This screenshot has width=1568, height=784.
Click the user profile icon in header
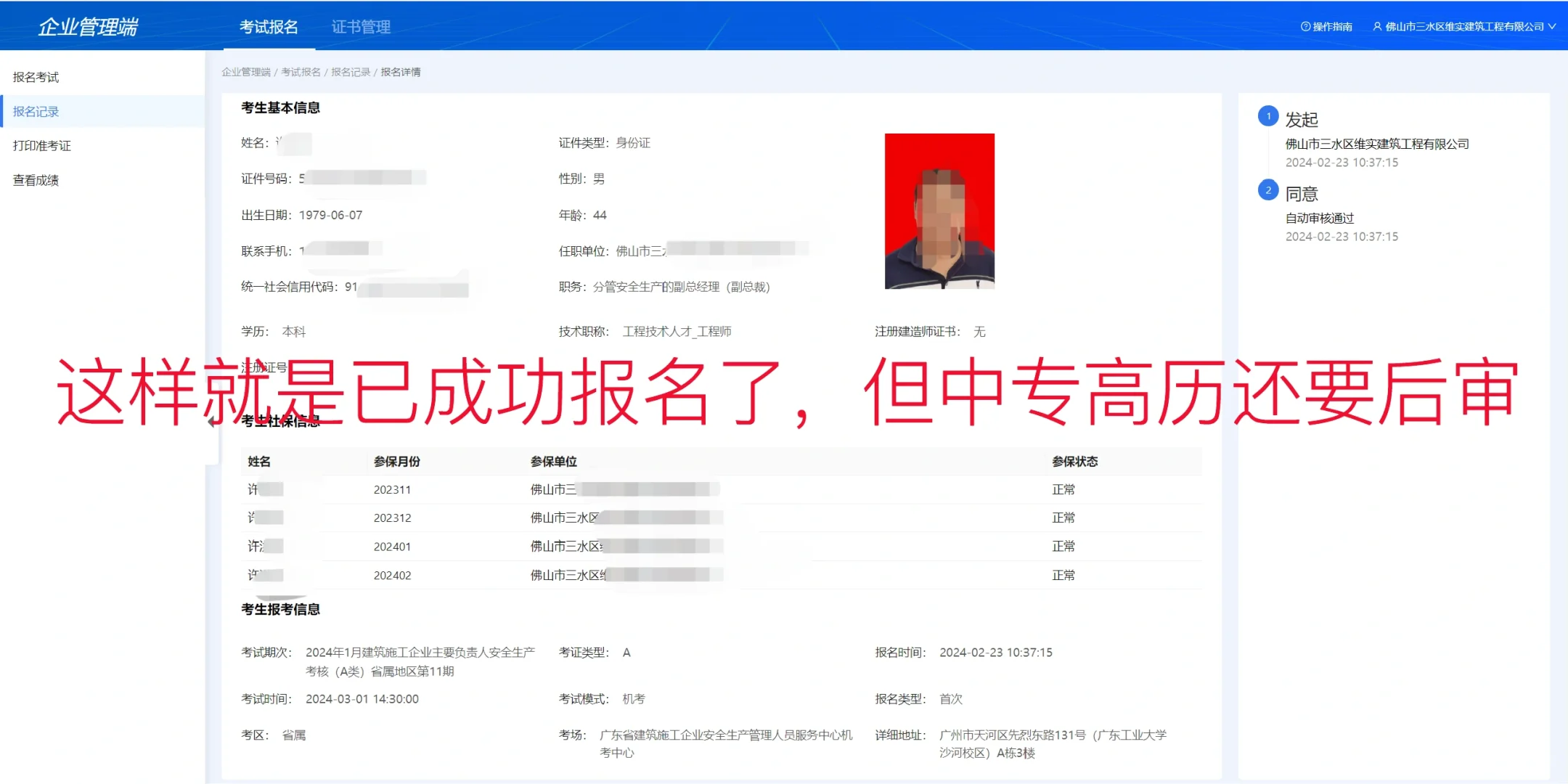point(1377,27)
